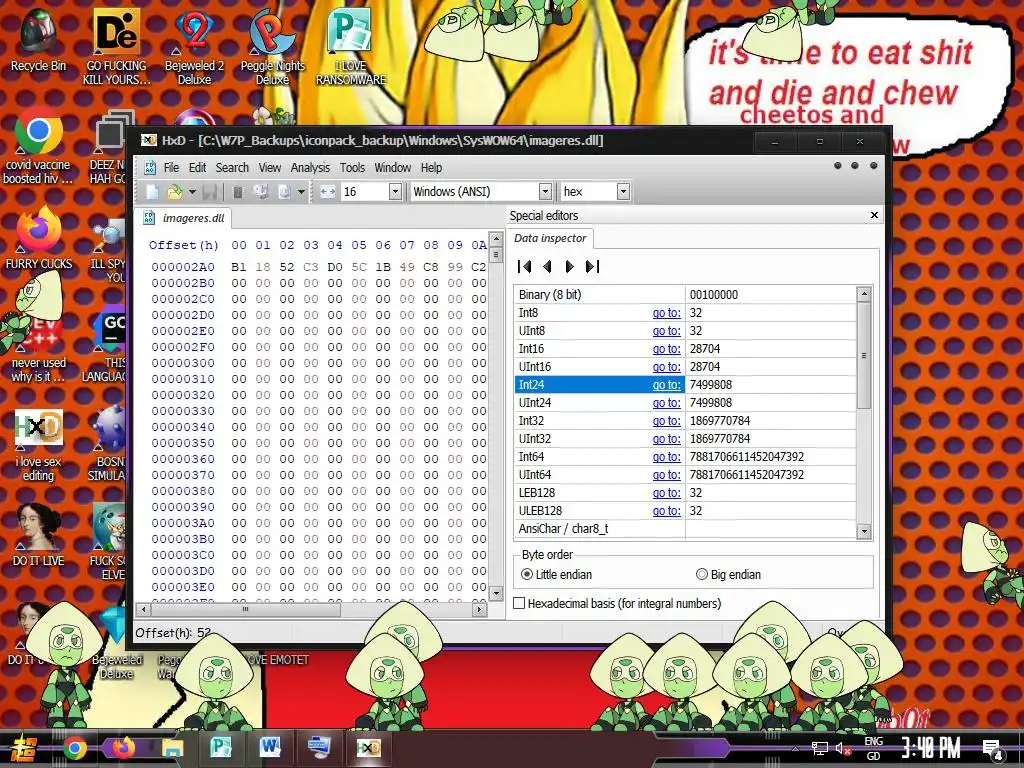1024x768 pixels.
Task: Open the hex offset base dropdown
Action: (x=623, y=192)
